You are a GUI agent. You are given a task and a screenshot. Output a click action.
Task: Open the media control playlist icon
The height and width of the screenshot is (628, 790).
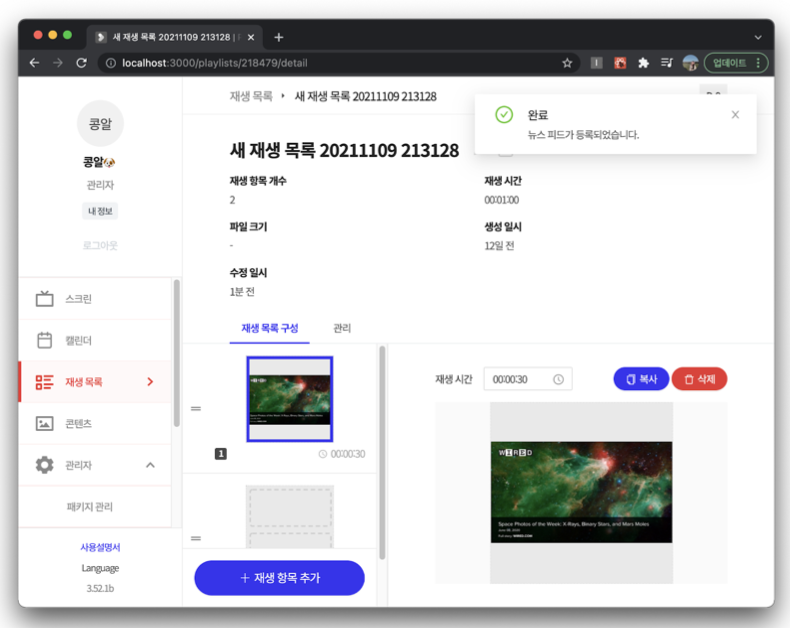667,63
